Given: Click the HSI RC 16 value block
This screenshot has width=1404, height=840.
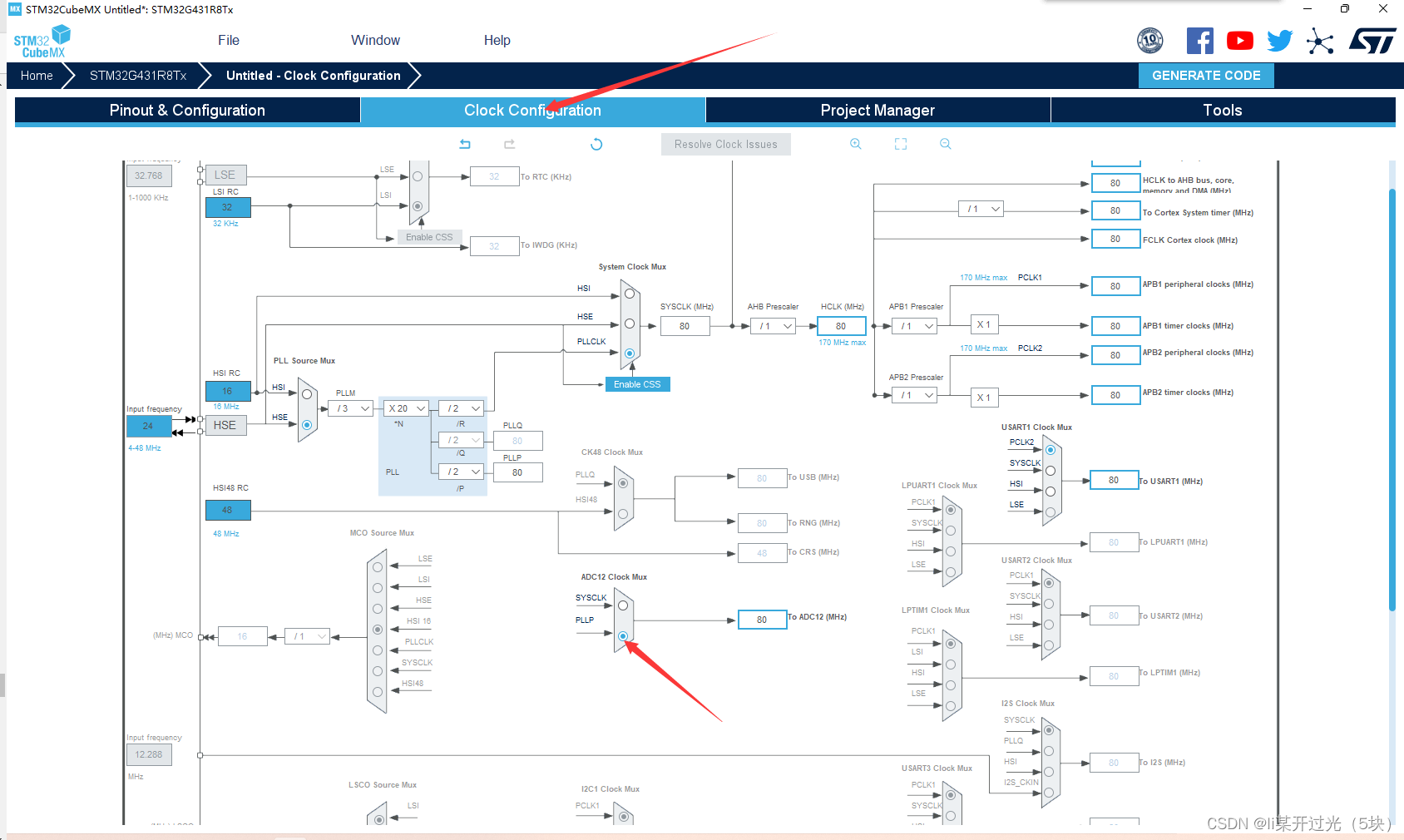Looking at the screenshot, I should pyautogui.click(x=227, y=391).
